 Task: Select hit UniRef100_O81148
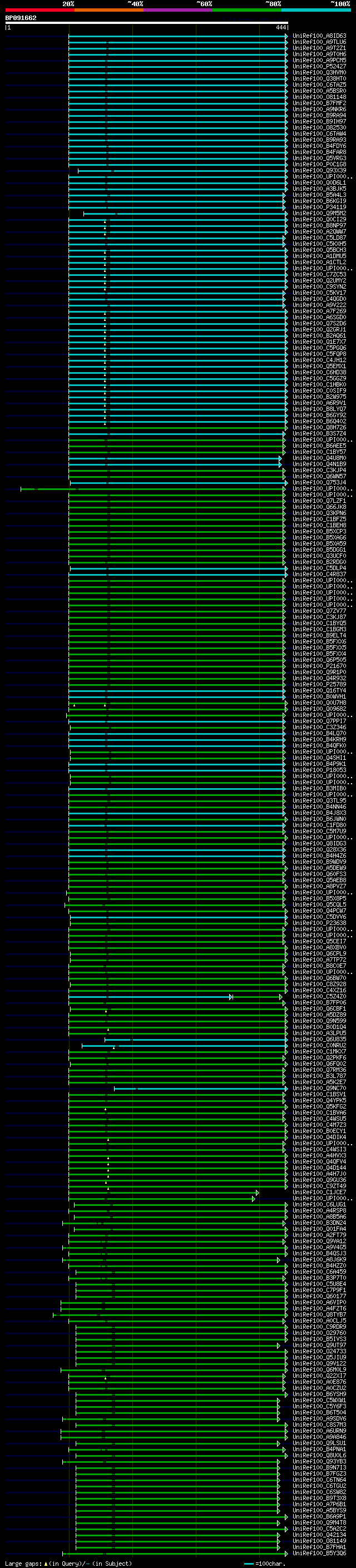[x=319, y=97]
